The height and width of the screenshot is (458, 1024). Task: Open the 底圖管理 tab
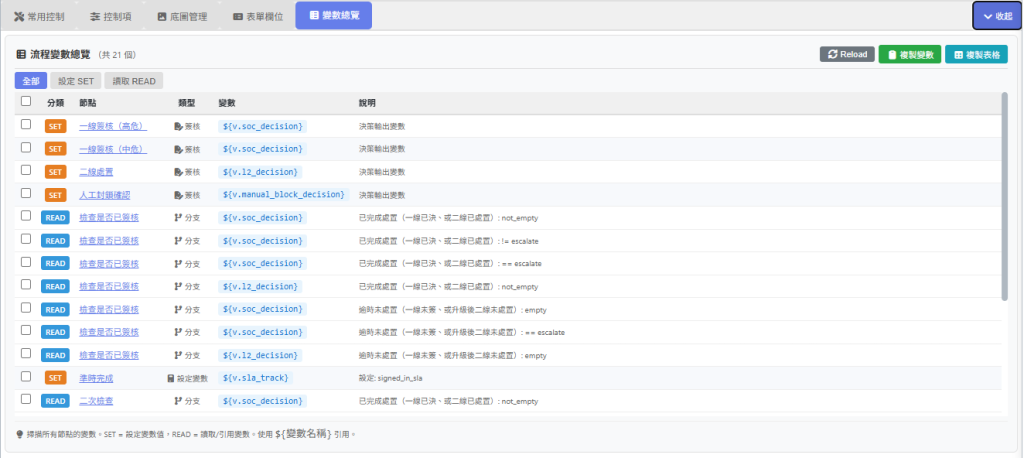(182, 17)
